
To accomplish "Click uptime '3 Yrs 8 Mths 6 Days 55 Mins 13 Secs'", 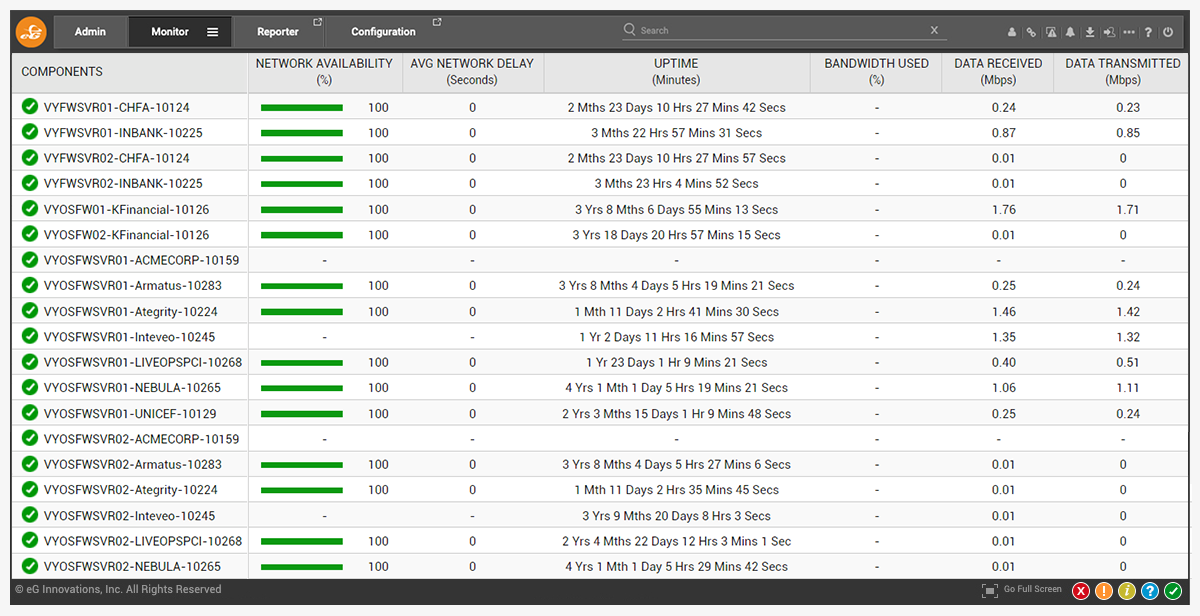I will (676, 209).
